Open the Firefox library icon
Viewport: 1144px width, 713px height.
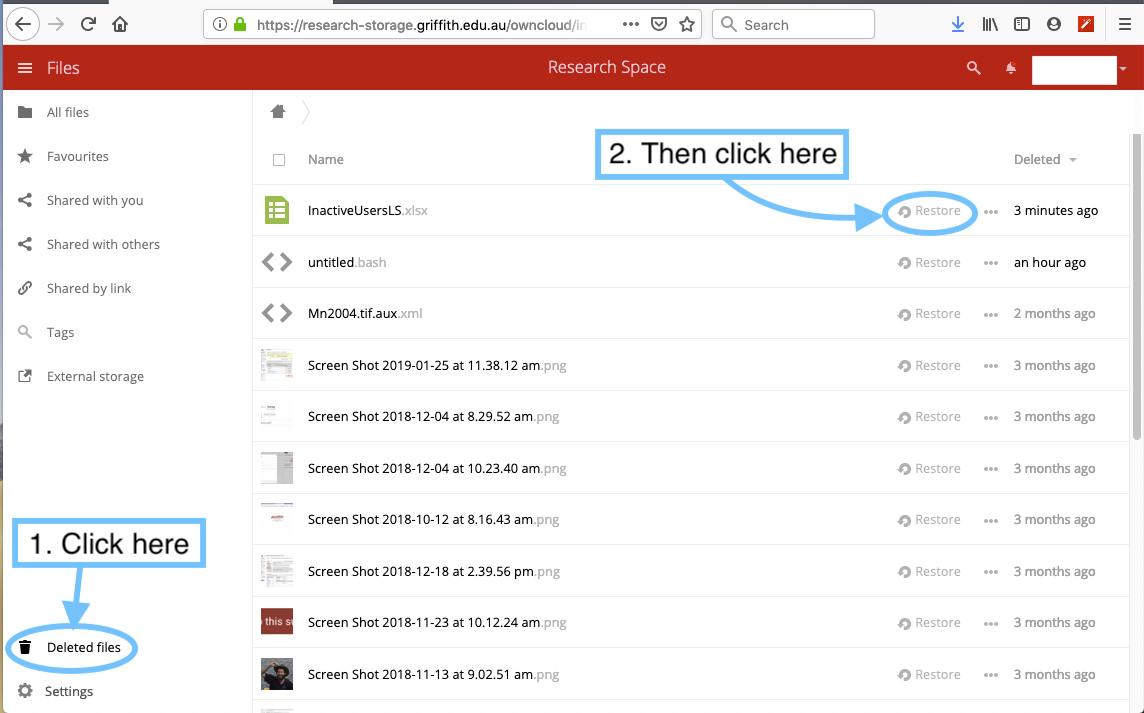click(990, 24)
